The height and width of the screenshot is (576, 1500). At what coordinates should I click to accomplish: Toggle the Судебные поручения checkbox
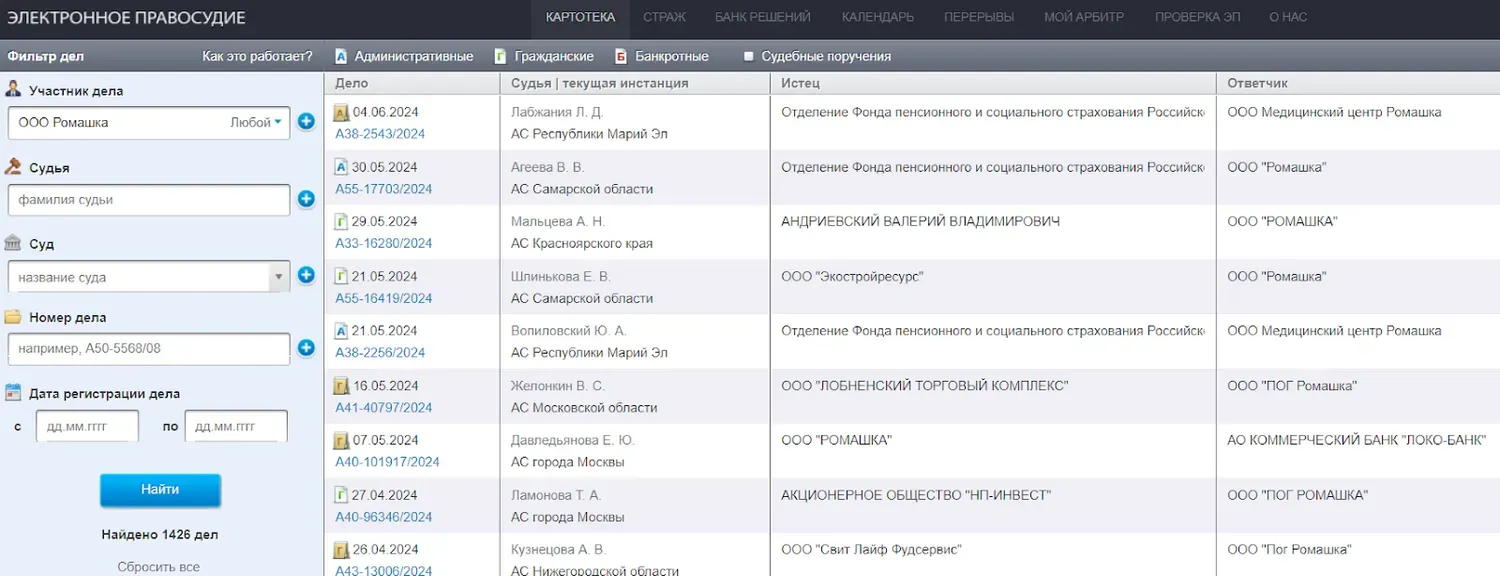[x=748, y=57]
